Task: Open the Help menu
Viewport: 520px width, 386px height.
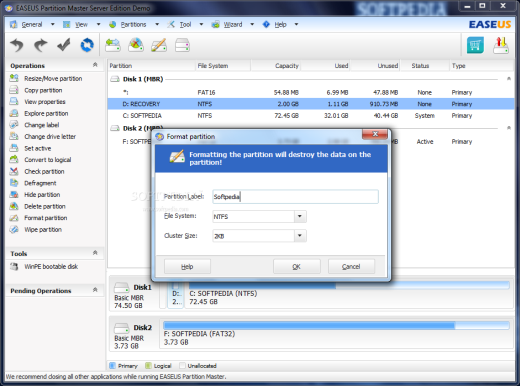Action: point(280,24)
